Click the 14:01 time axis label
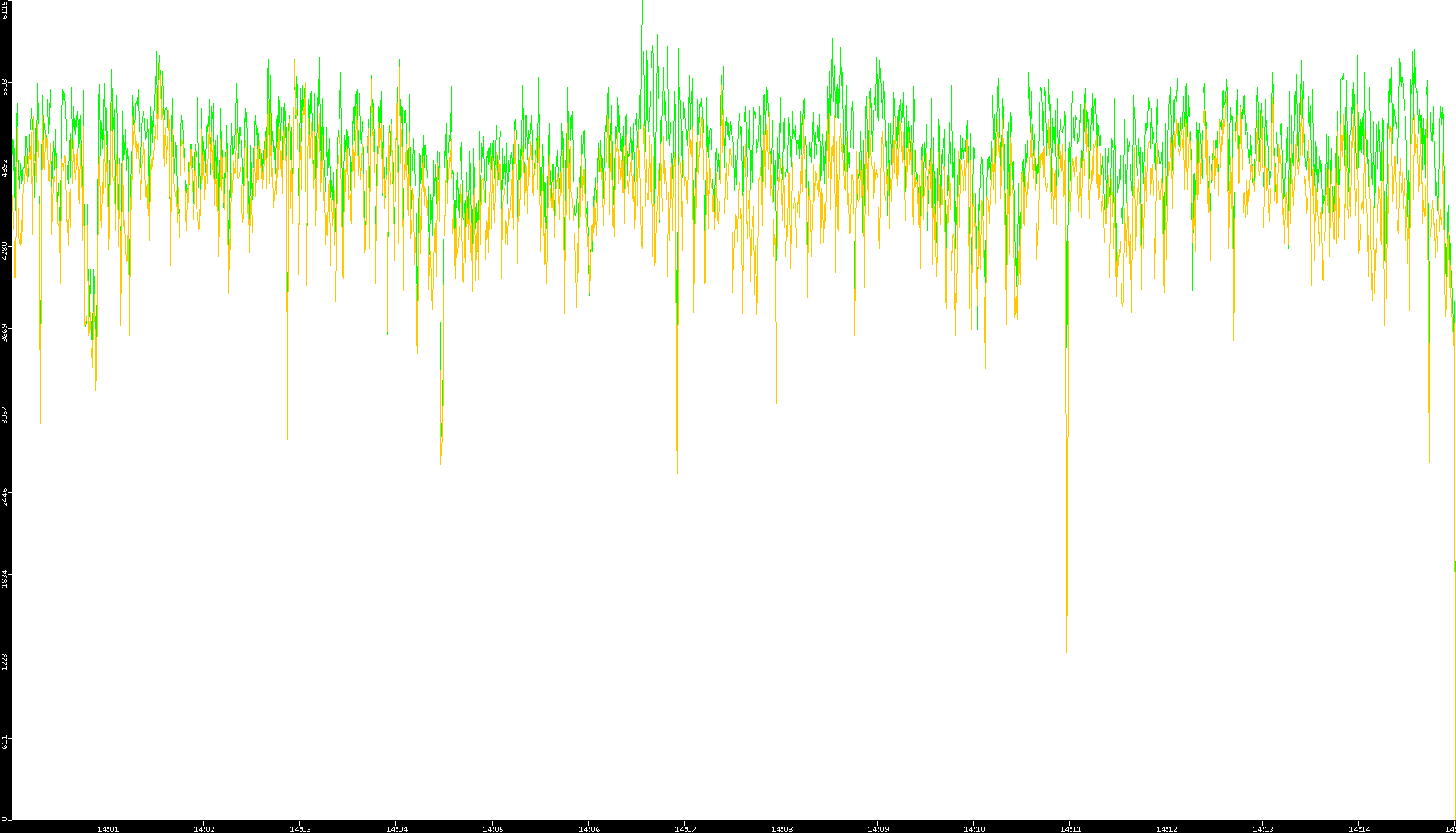The width and height of the screenshot is (1456, 833). pyautogui.click(x=107, y=829)
